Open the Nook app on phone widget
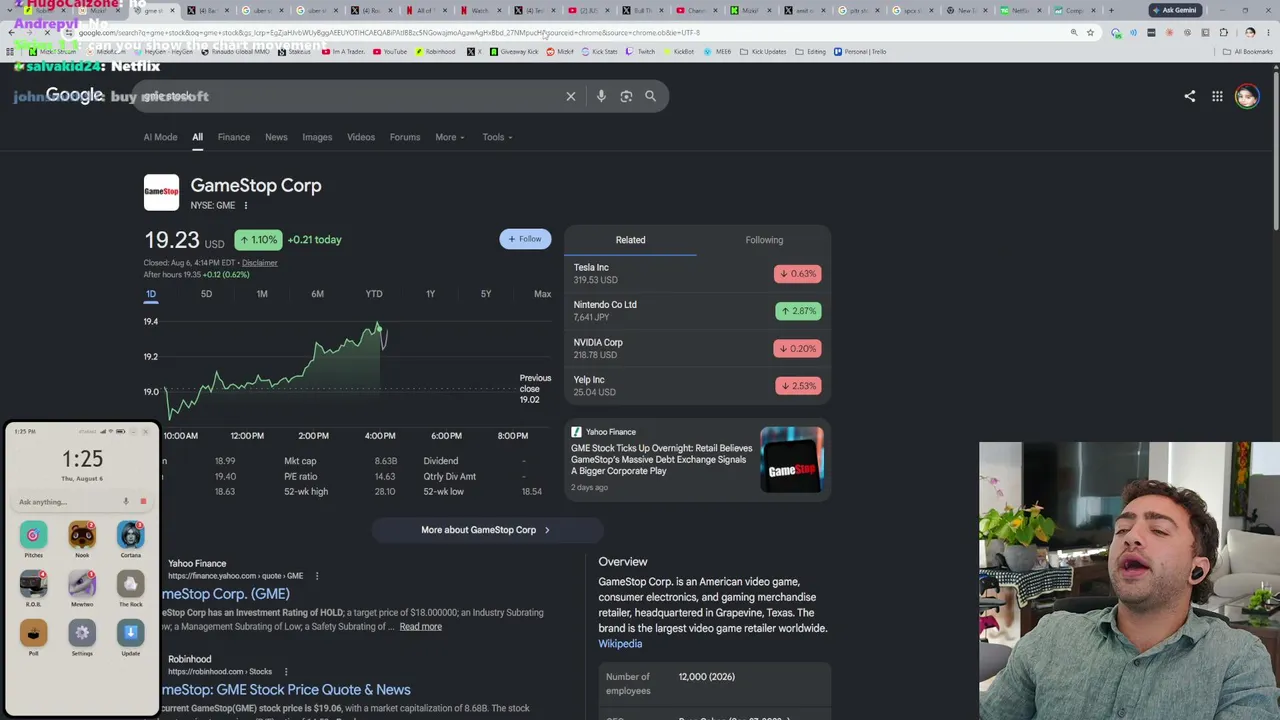Image resolution: width=1280 pixels, height=720 pixels. 82,536
